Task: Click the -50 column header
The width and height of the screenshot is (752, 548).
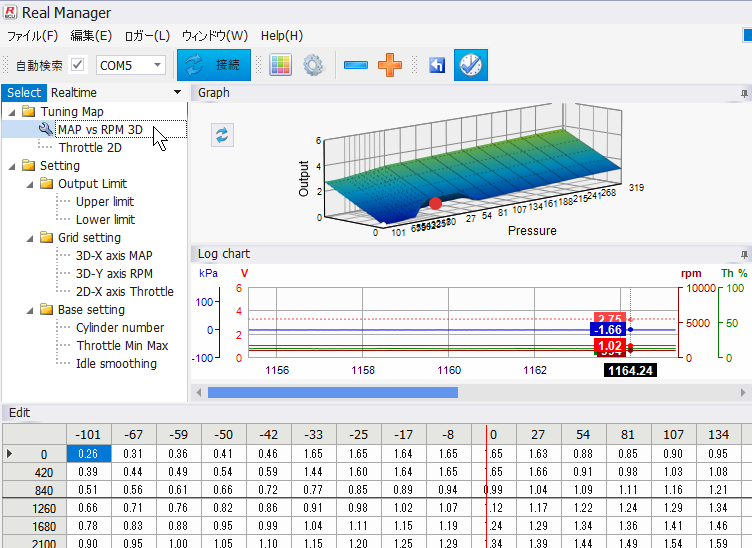Action: pyautogui.click(x=223, y=434)
